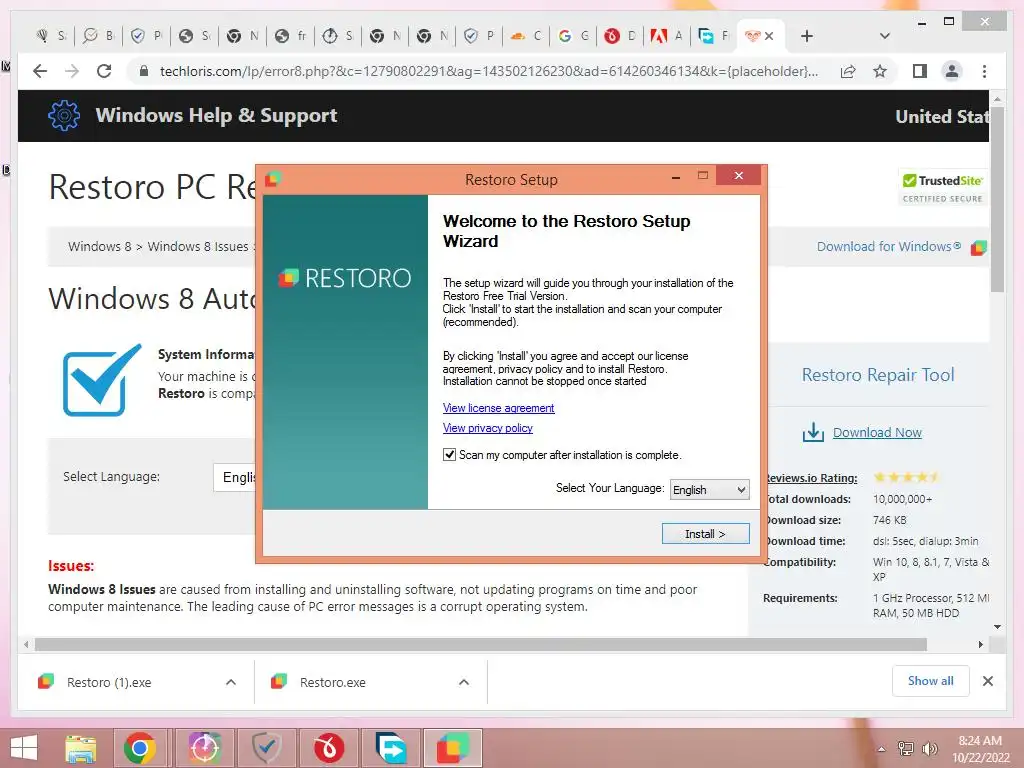
Task: Click the Windows 8 Issues breadcrumb
Action: [198, 246]
